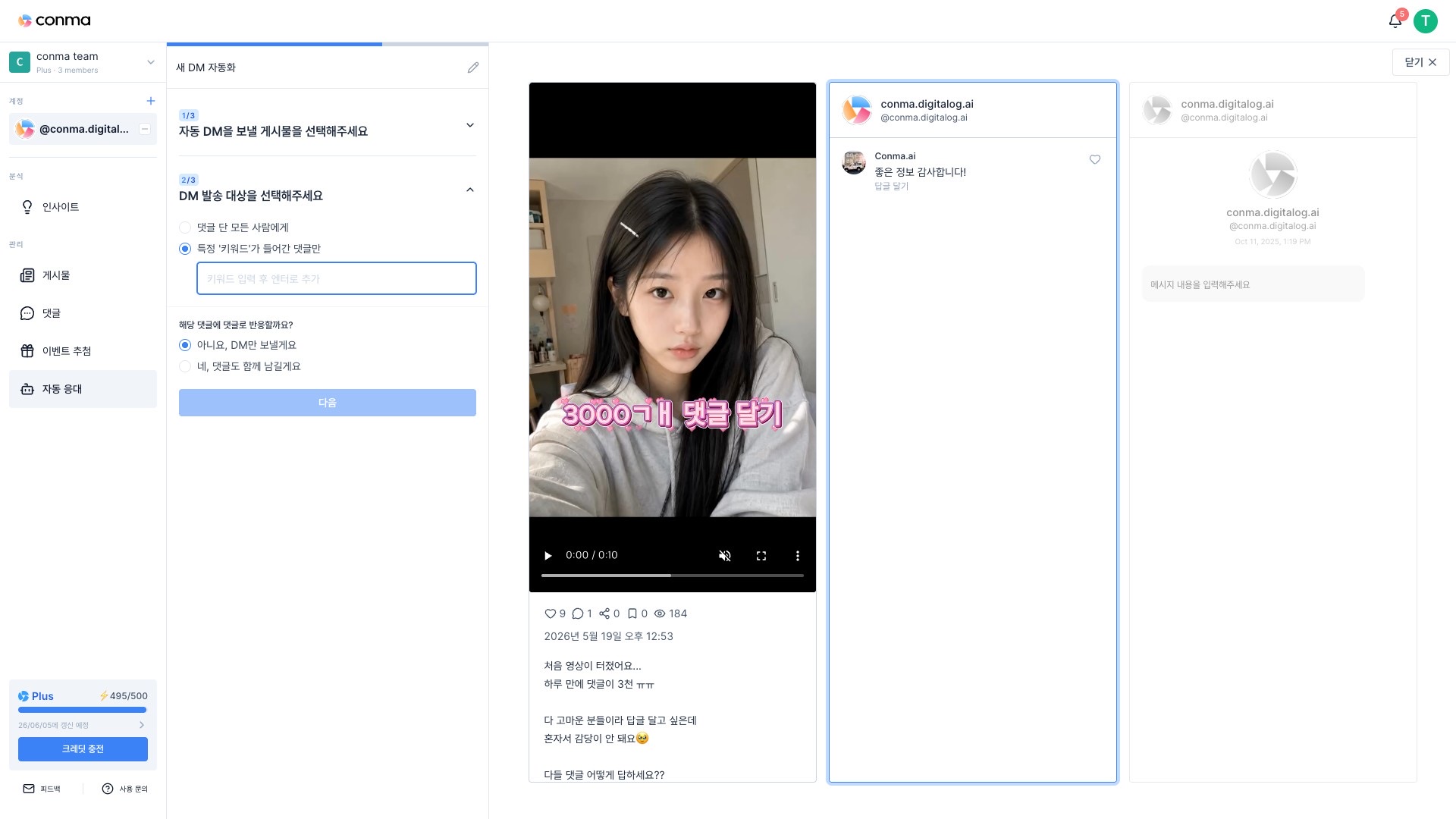The image size is (1456, 819).
Task: Click the 새 DM 자동화 title
Action: click(206, 67)
